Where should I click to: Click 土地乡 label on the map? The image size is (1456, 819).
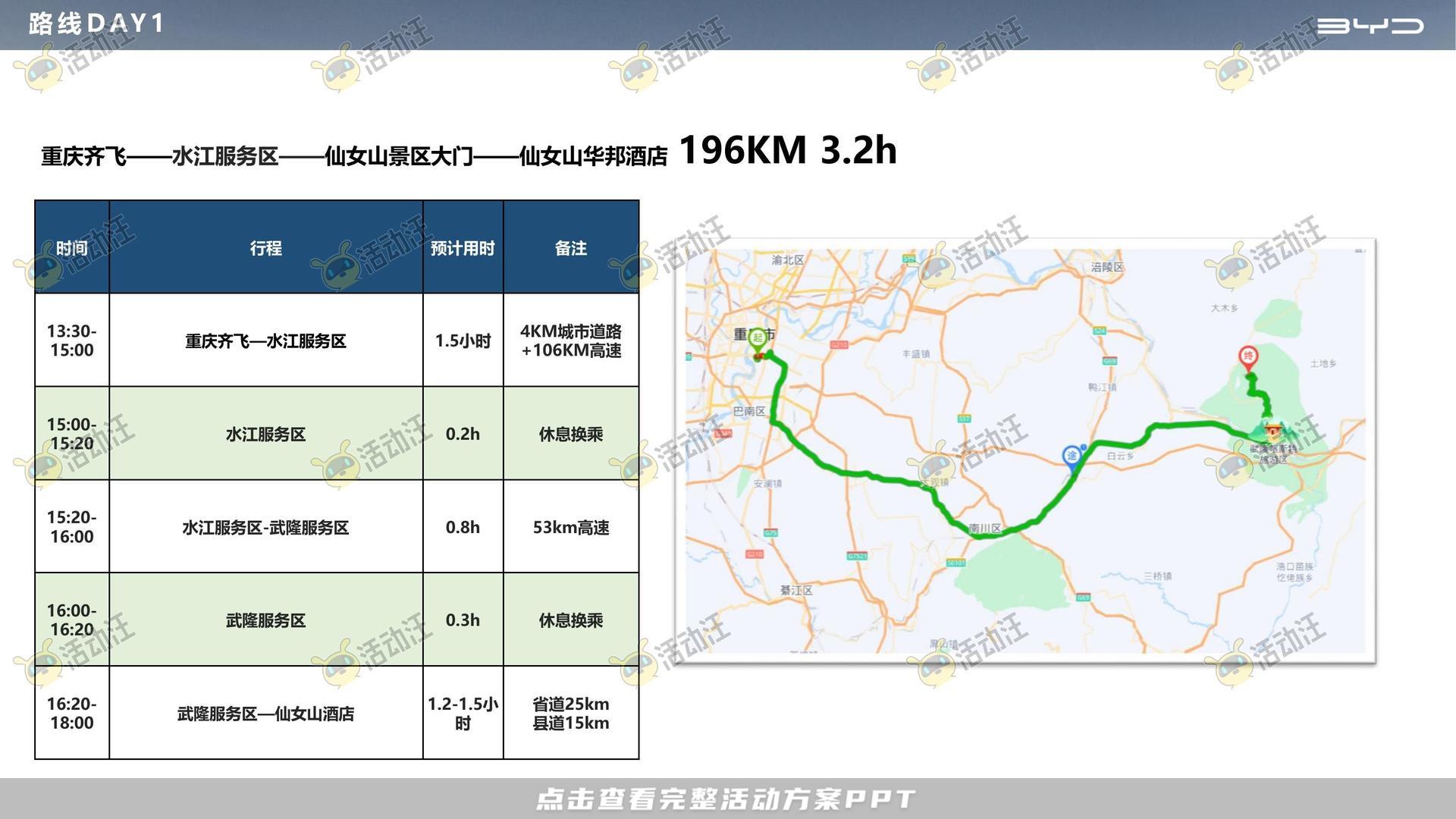[x=1323, y=363]
